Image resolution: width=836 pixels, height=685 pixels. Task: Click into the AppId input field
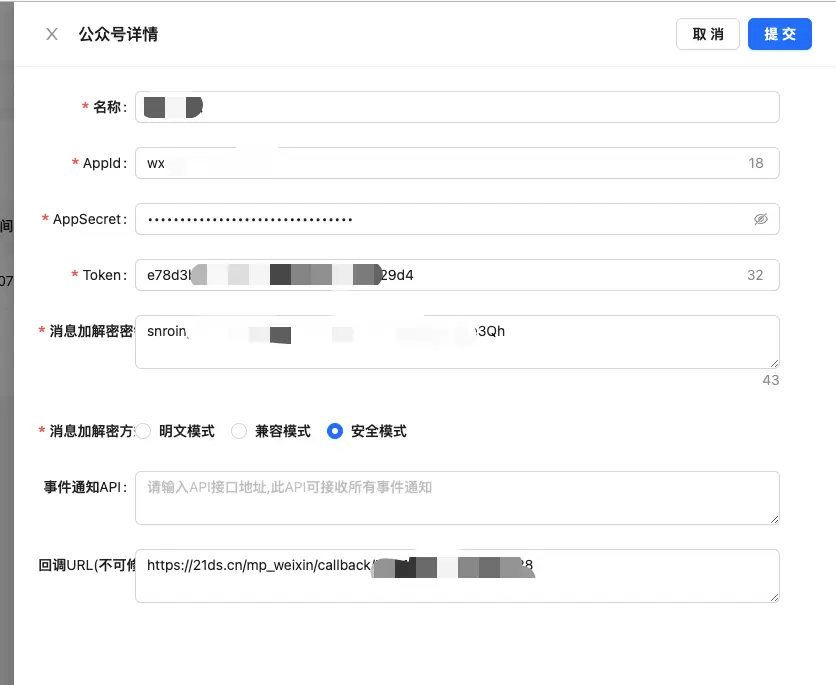coord(457,163)
